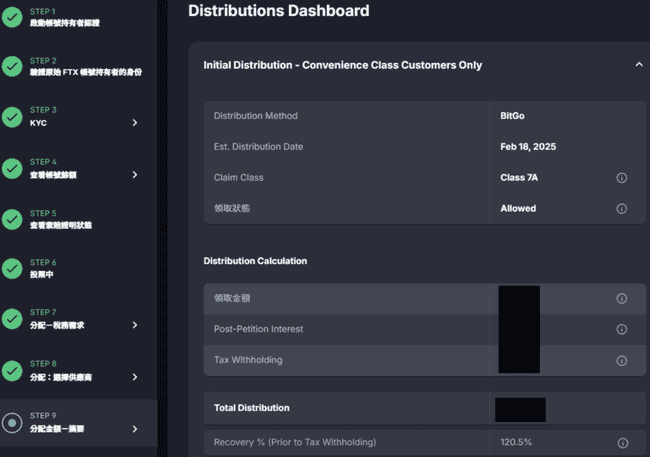This screenshot has width=650, height=457.
Task: Open info icon for Post-Petition Interest
Action: 621,329
